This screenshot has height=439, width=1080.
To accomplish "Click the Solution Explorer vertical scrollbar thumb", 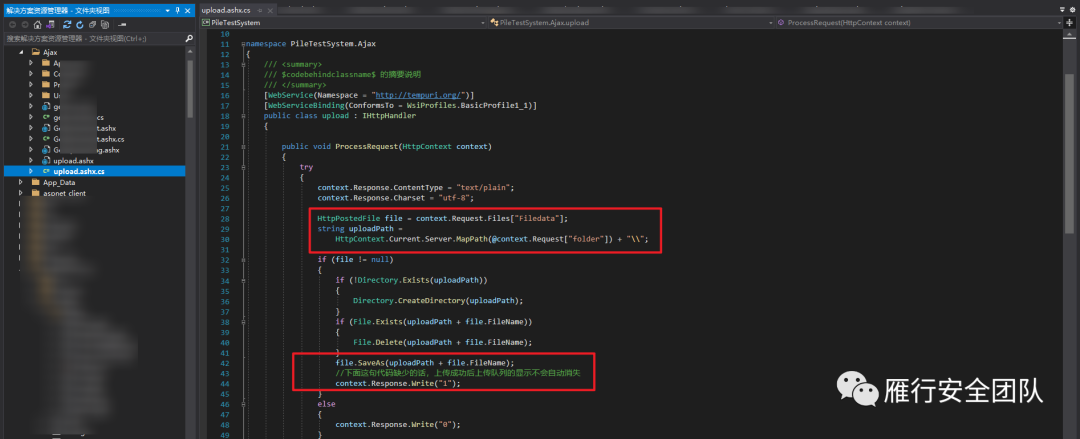I will pos(190,89).
